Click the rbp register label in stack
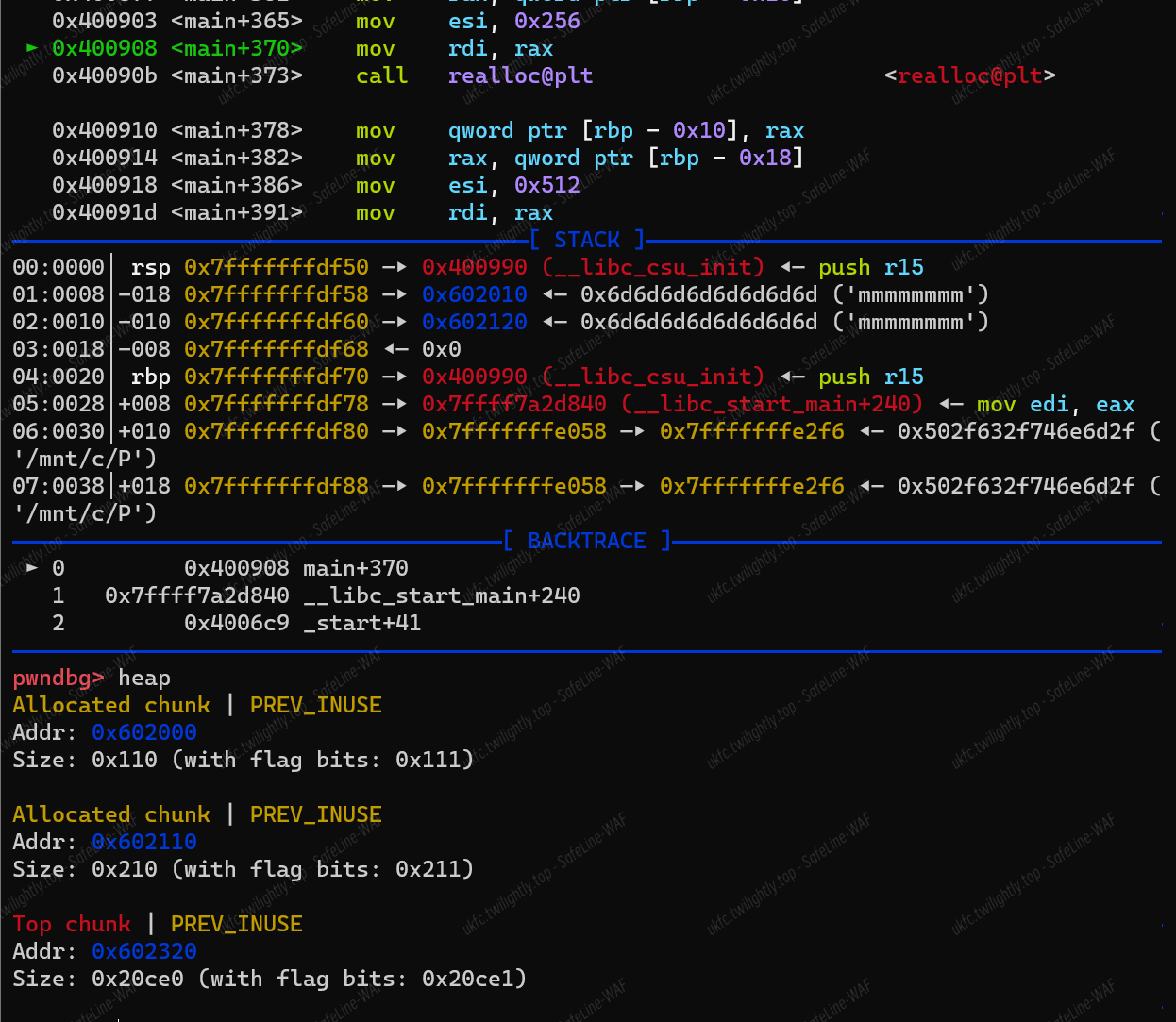This screenshot has width=1176, height=1022. (x=151, y=377)
